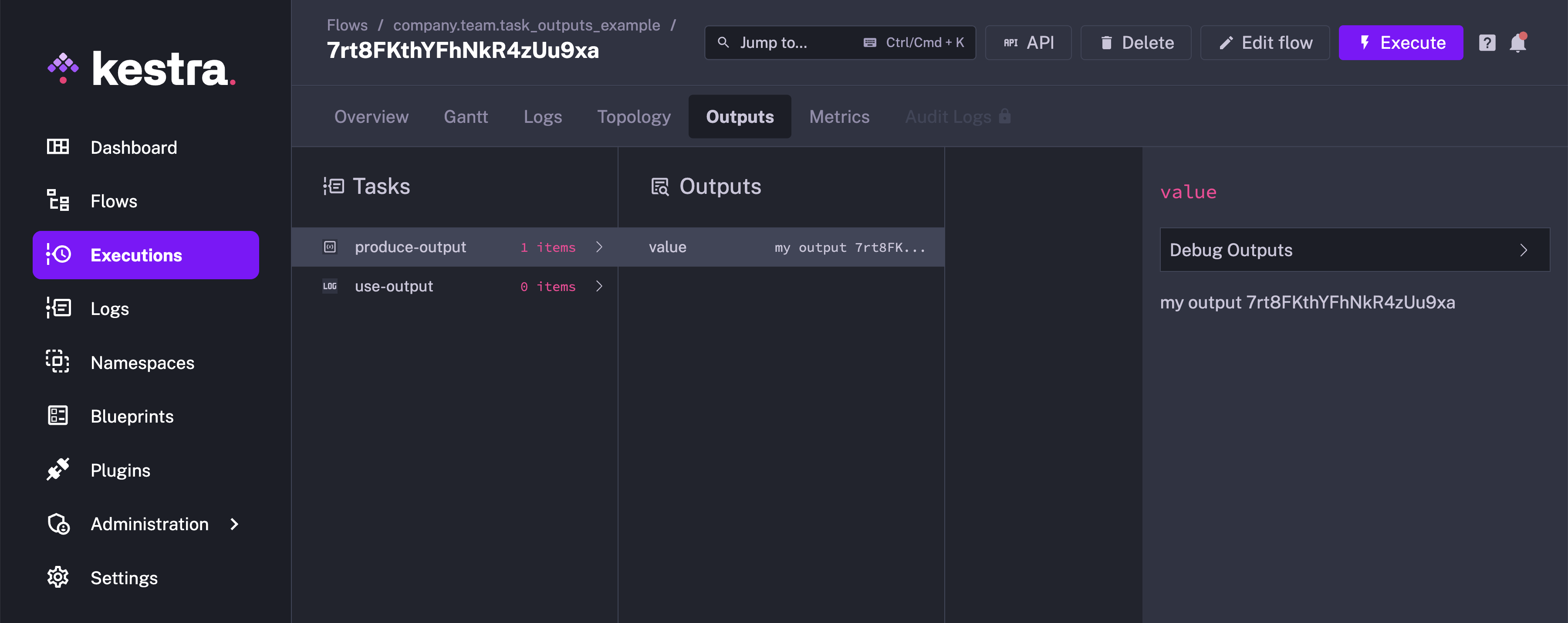
Task: Open the Plugins section
Action: 120,470
